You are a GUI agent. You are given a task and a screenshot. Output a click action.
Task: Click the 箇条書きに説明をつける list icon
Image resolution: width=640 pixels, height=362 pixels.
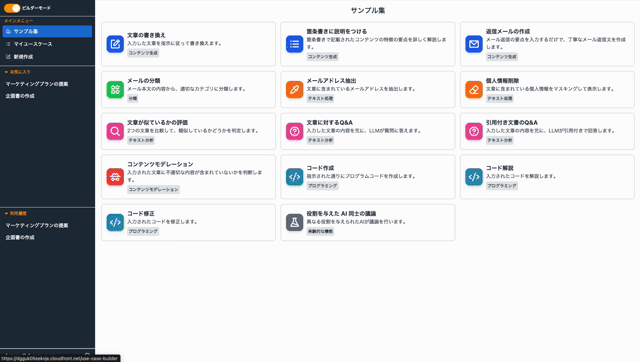pos(294,44)
